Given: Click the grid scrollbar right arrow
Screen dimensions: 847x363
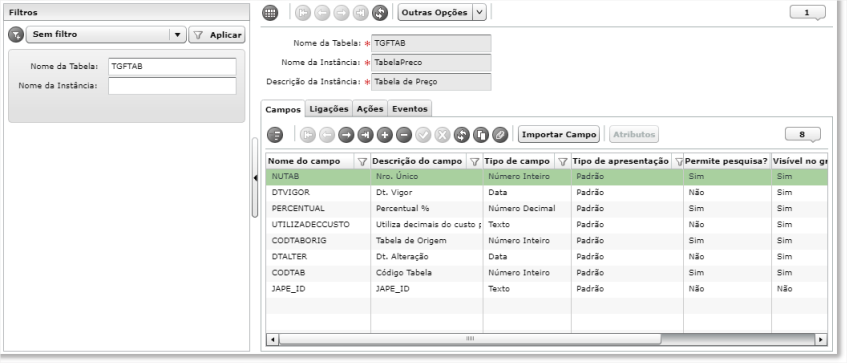Looking at the screenshot, I should [821, 340].
